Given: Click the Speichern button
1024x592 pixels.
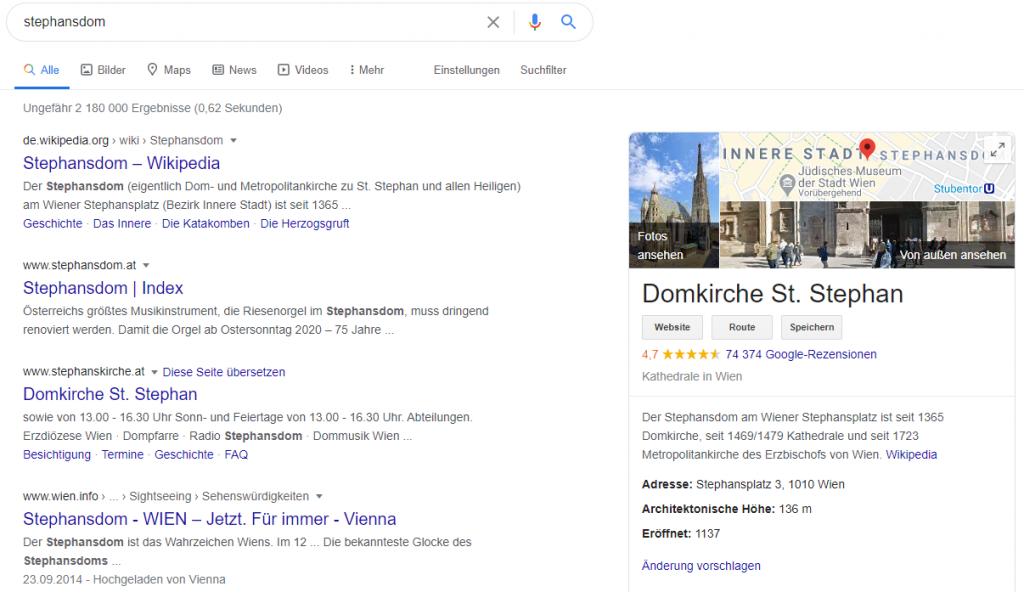Looking at the screenshot, I should click(x=812, y=327).
